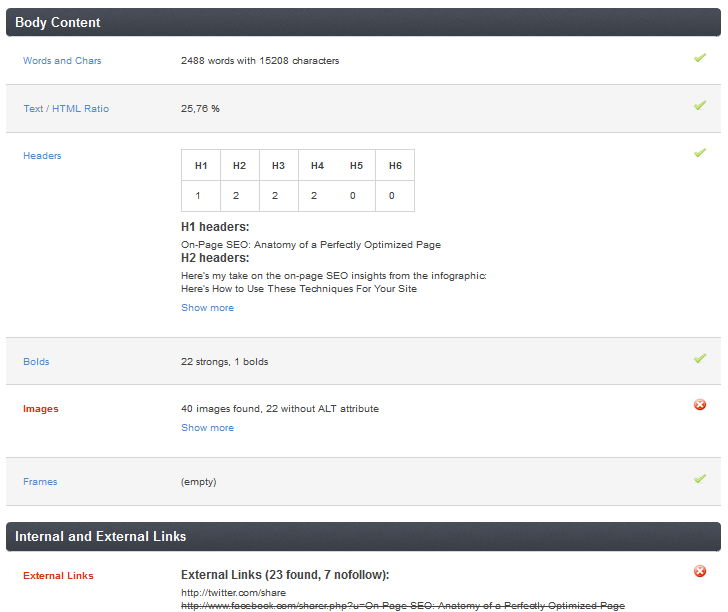
Task: Click 'External Links (23 found, 7 nofollow):' heading
Action: 285,575
